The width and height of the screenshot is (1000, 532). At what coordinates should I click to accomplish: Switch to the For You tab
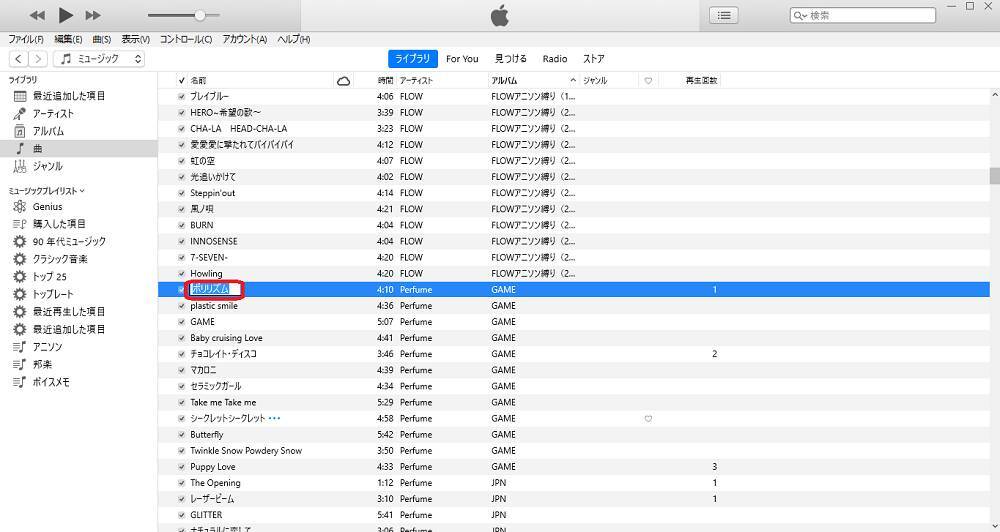(462, 59)
